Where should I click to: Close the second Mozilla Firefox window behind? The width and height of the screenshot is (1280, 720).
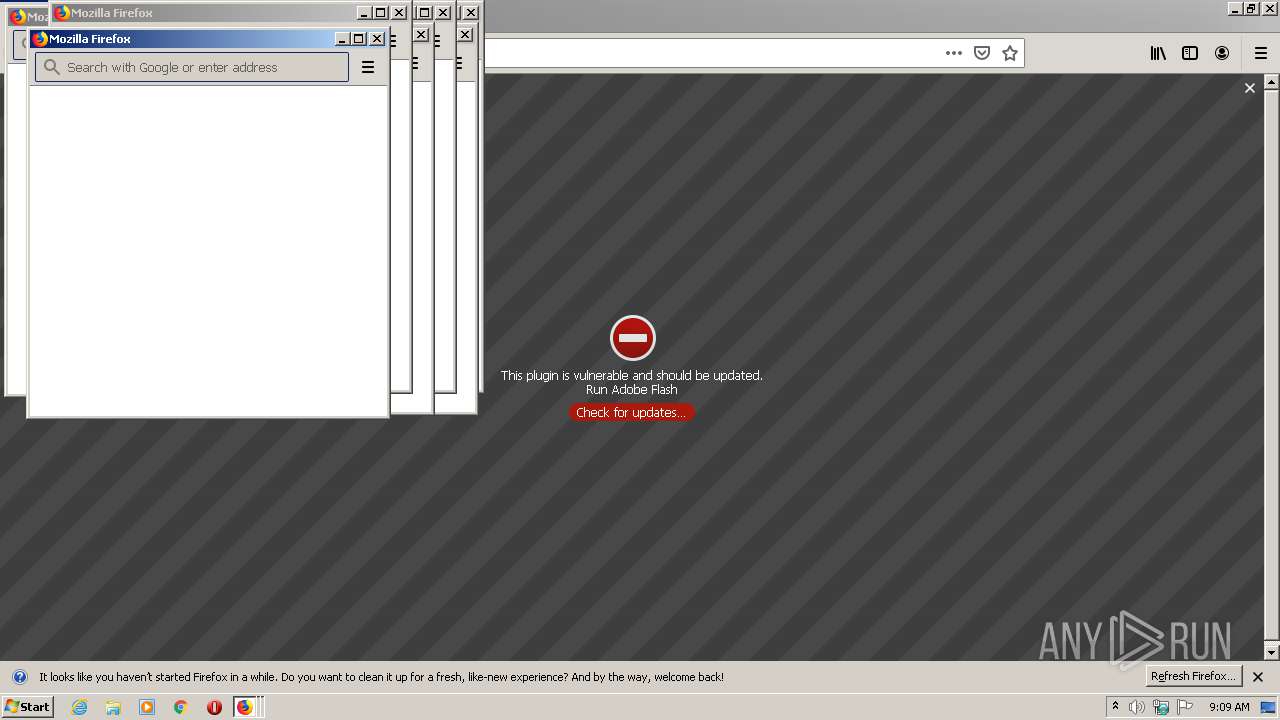click(x=399, y=13)
